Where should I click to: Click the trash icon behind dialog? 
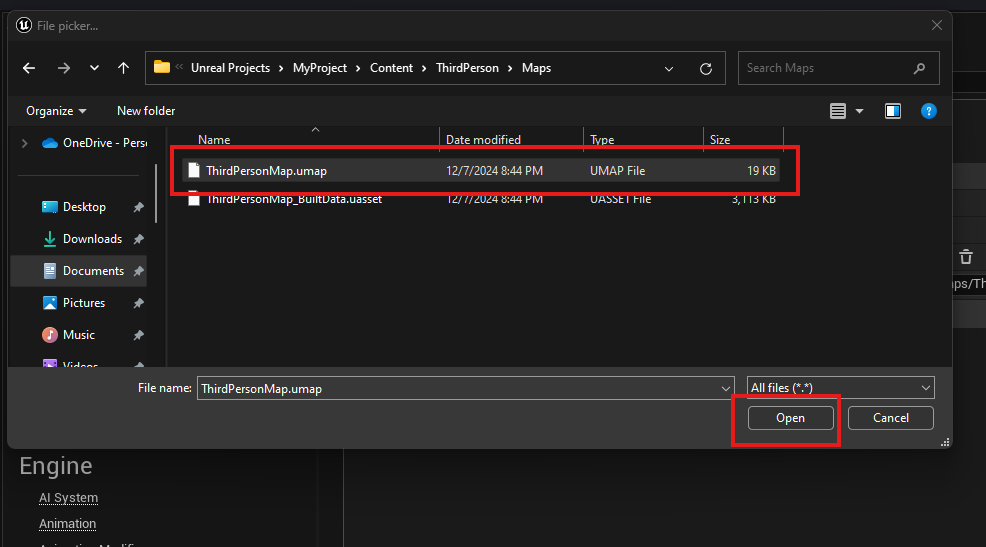click(x=965, y=257)
